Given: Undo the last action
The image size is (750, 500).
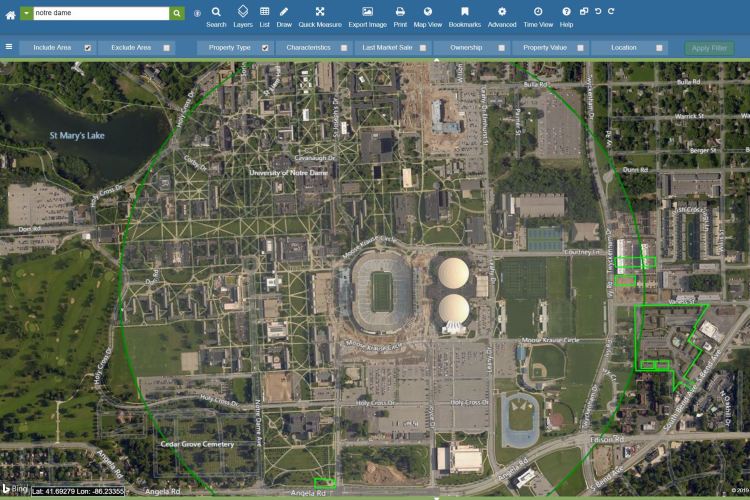Looking at the screenshot, I should [598, 11].
